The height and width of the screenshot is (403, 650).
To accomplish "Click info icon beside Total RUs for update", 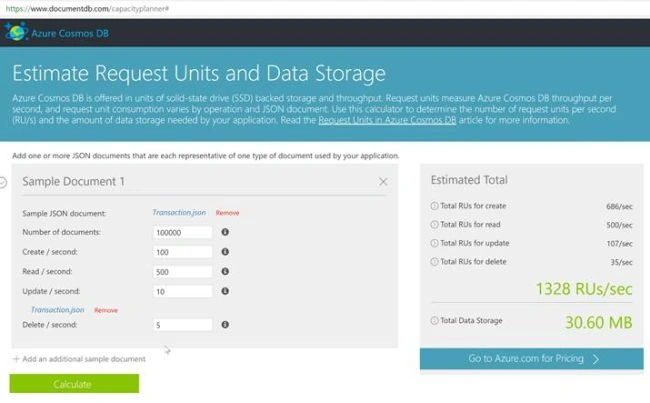I will pos(434,243).
